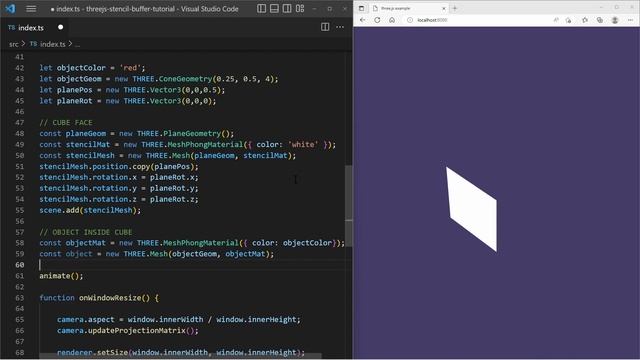Refresh the browser page
This screenshot has width=640, height=360.
[x=377, y=20]
